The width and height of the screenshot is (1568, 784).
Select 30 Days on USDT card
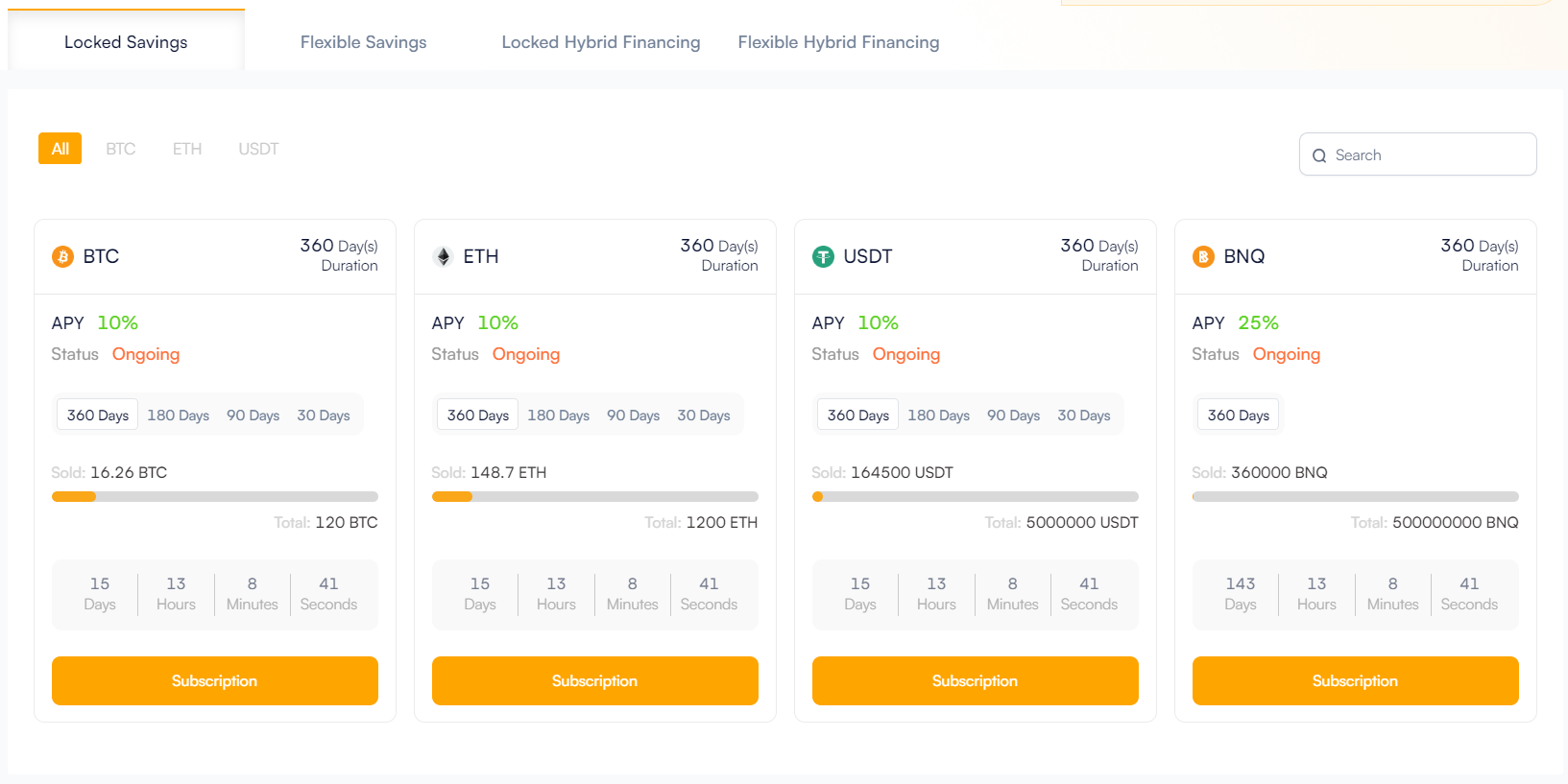click(1083, 416)
